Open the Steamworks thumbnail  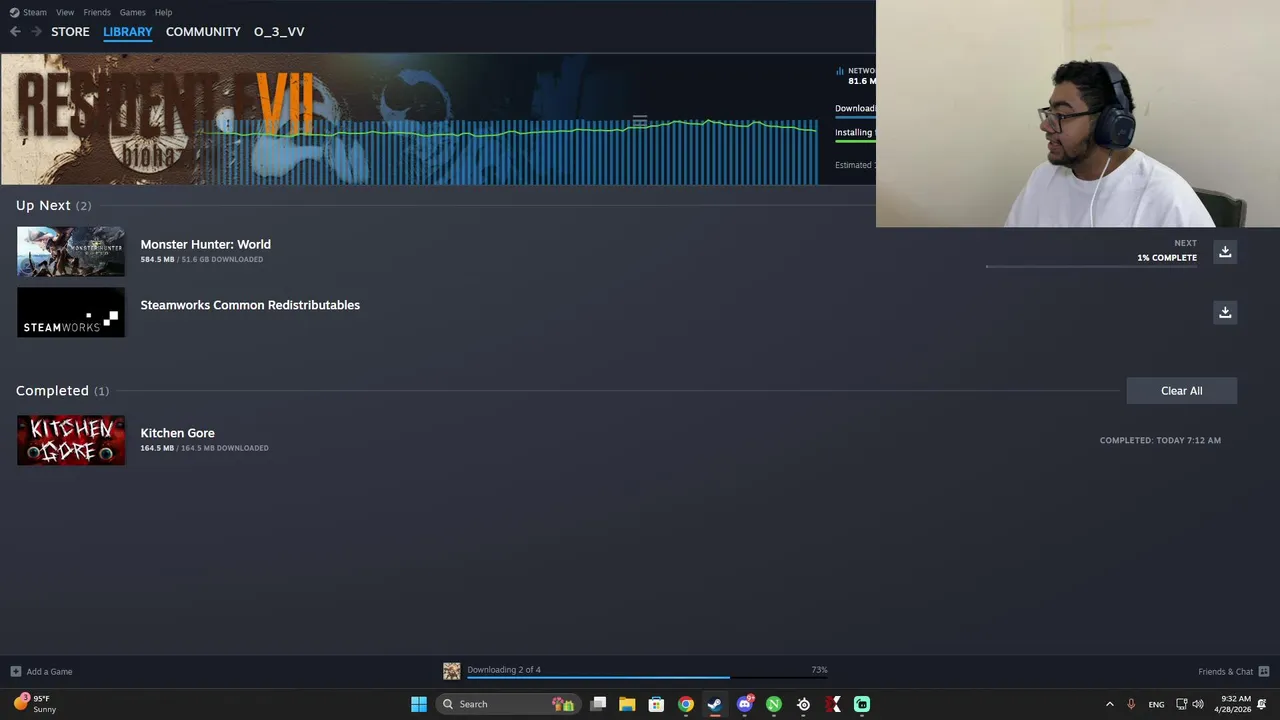tap(71, 312)
